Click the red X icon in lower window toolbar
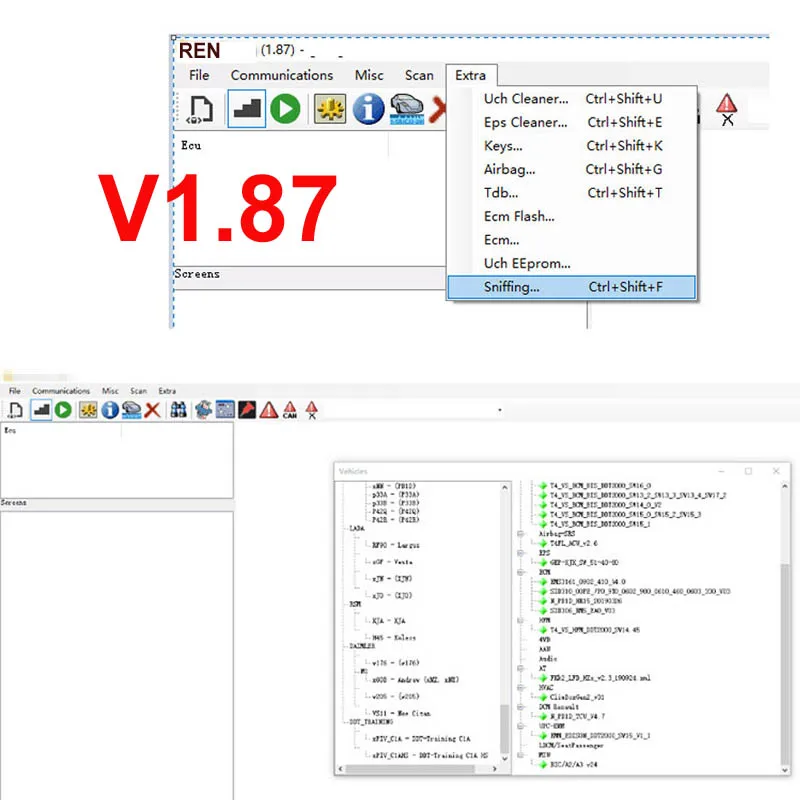 [152, 410]
